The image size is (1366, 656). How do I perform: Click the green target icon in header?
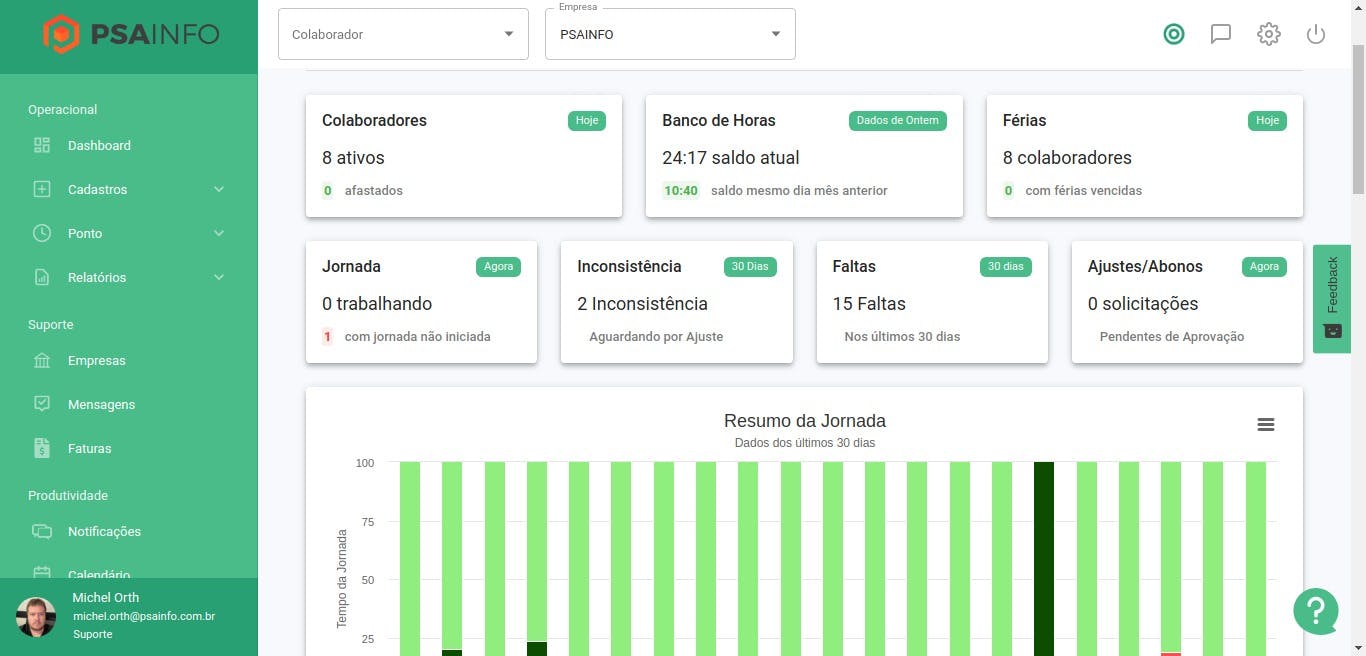pyautogui.click(x=1174, y=34)
